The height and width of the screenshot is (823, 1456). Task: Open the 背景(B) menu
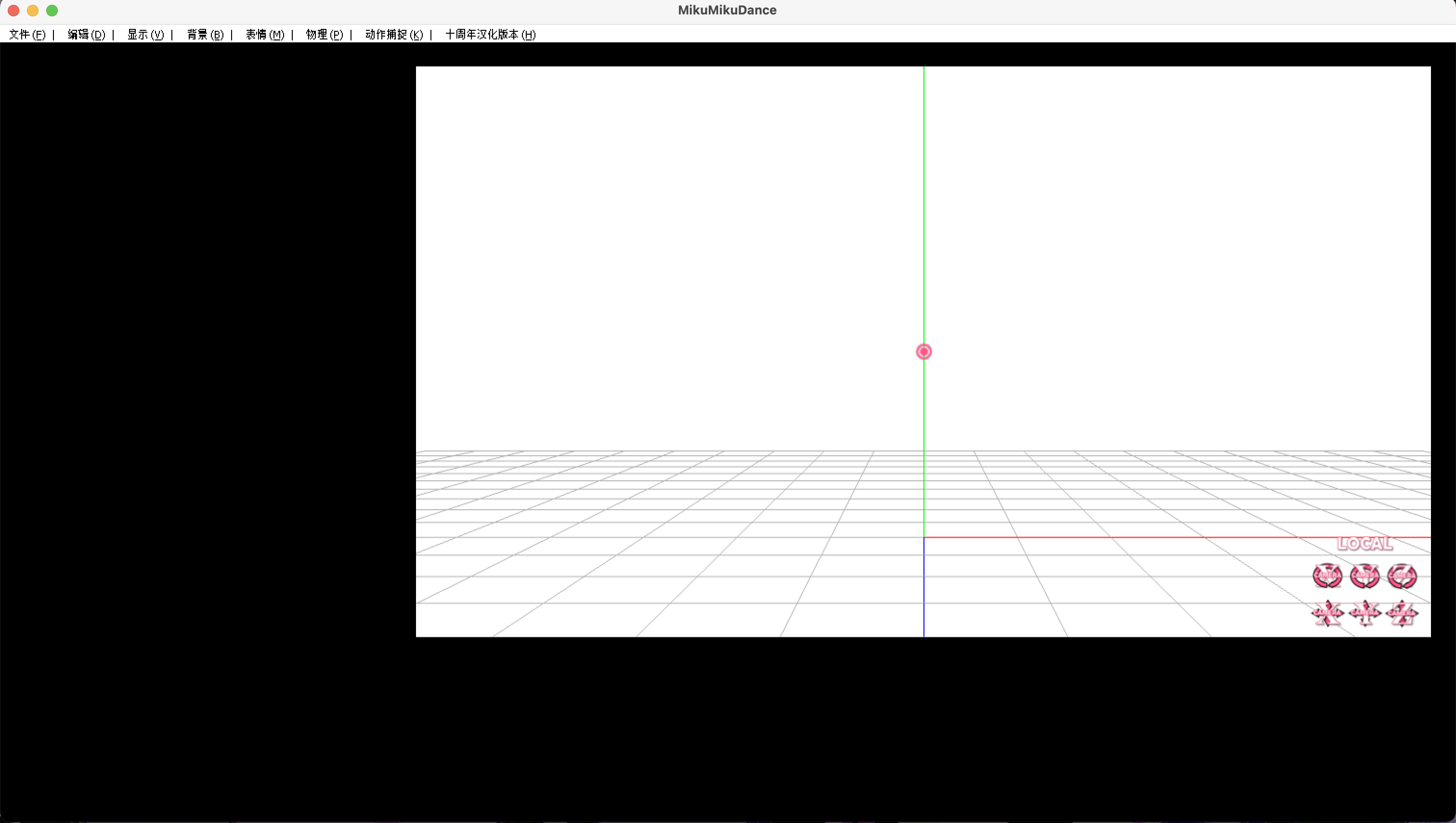[205, 35]
